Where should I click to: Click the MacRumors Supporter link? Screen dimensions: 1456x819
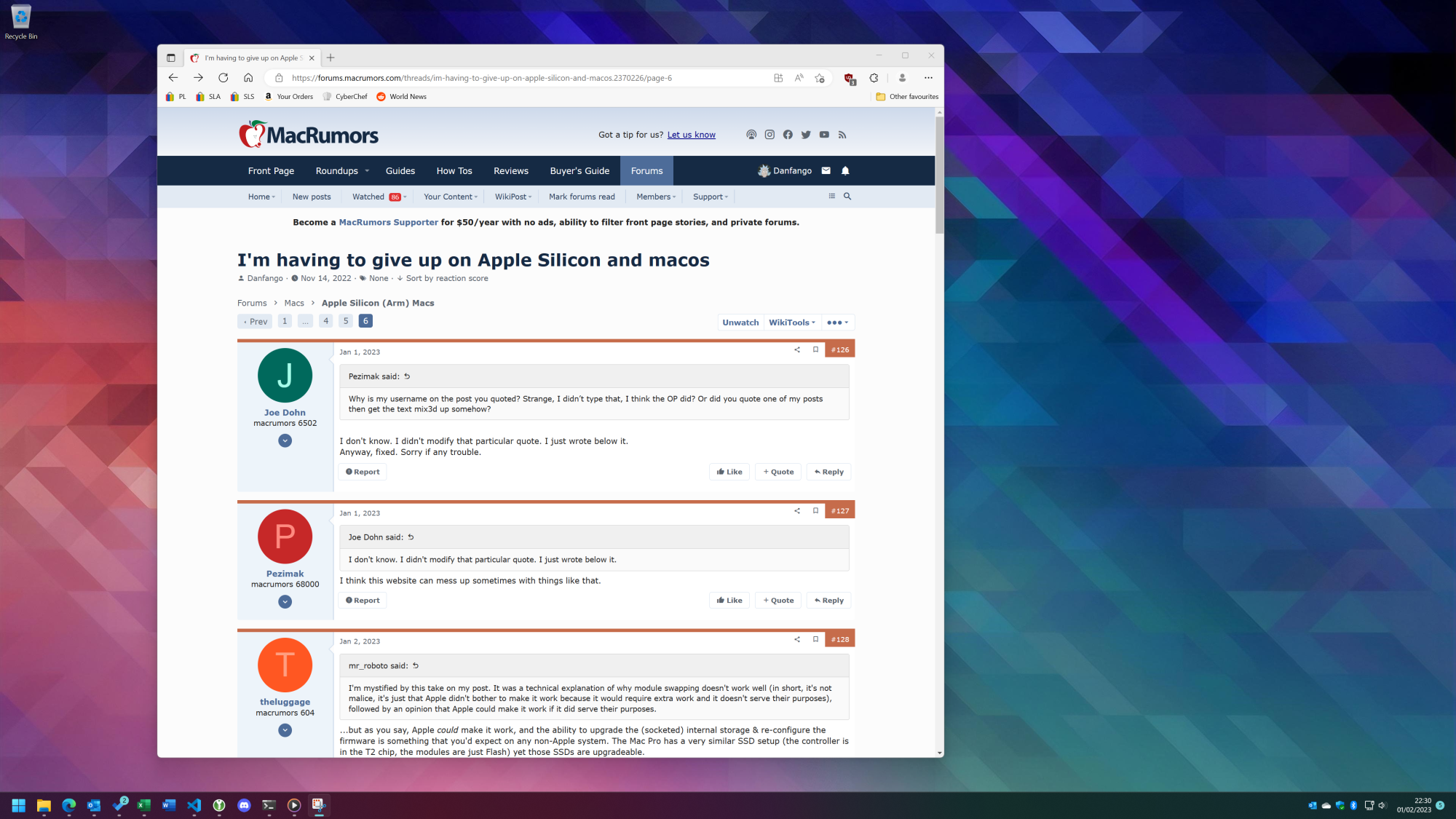(x=388, y=223)
